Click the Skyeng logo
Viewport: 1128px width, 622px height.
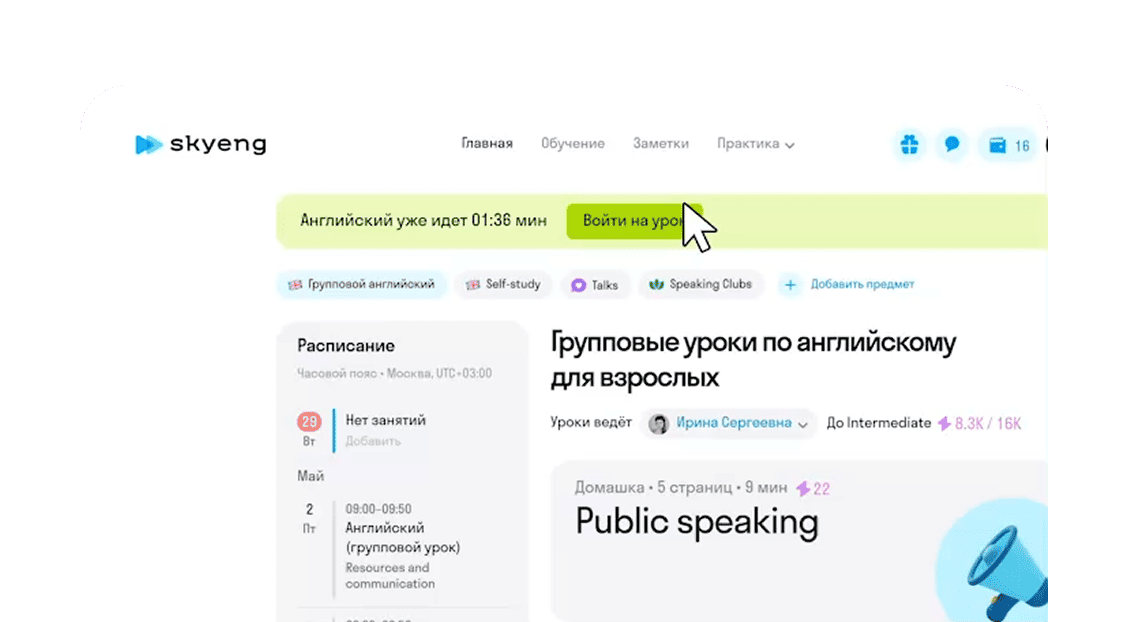(200, 144)
